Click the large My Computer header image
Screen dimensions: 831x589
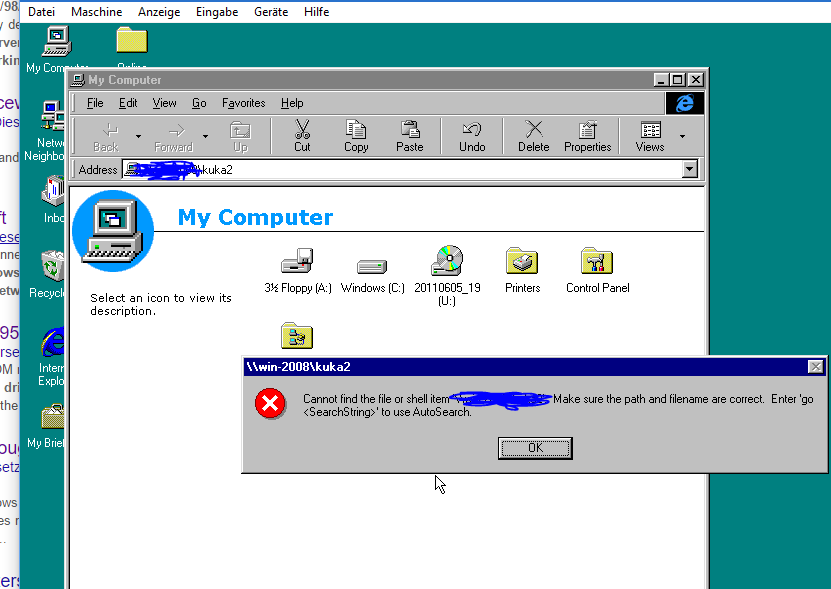pos(113,231)
